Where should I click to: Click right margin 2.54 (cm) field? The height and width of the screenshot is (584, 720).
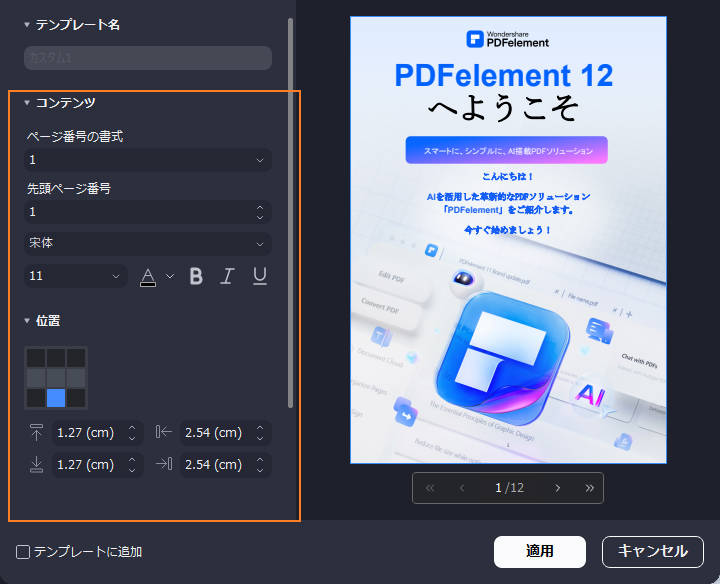(225, 465)
